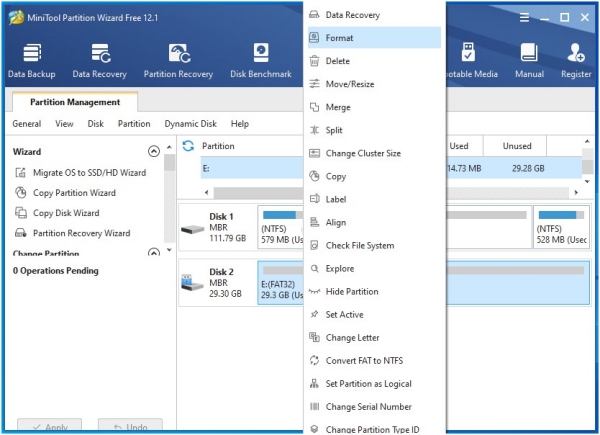This screenshot has width=600, height=435.
Task: Select Disk 1 NTFS 528 MB partition block
Action: [x=561, y=227]
